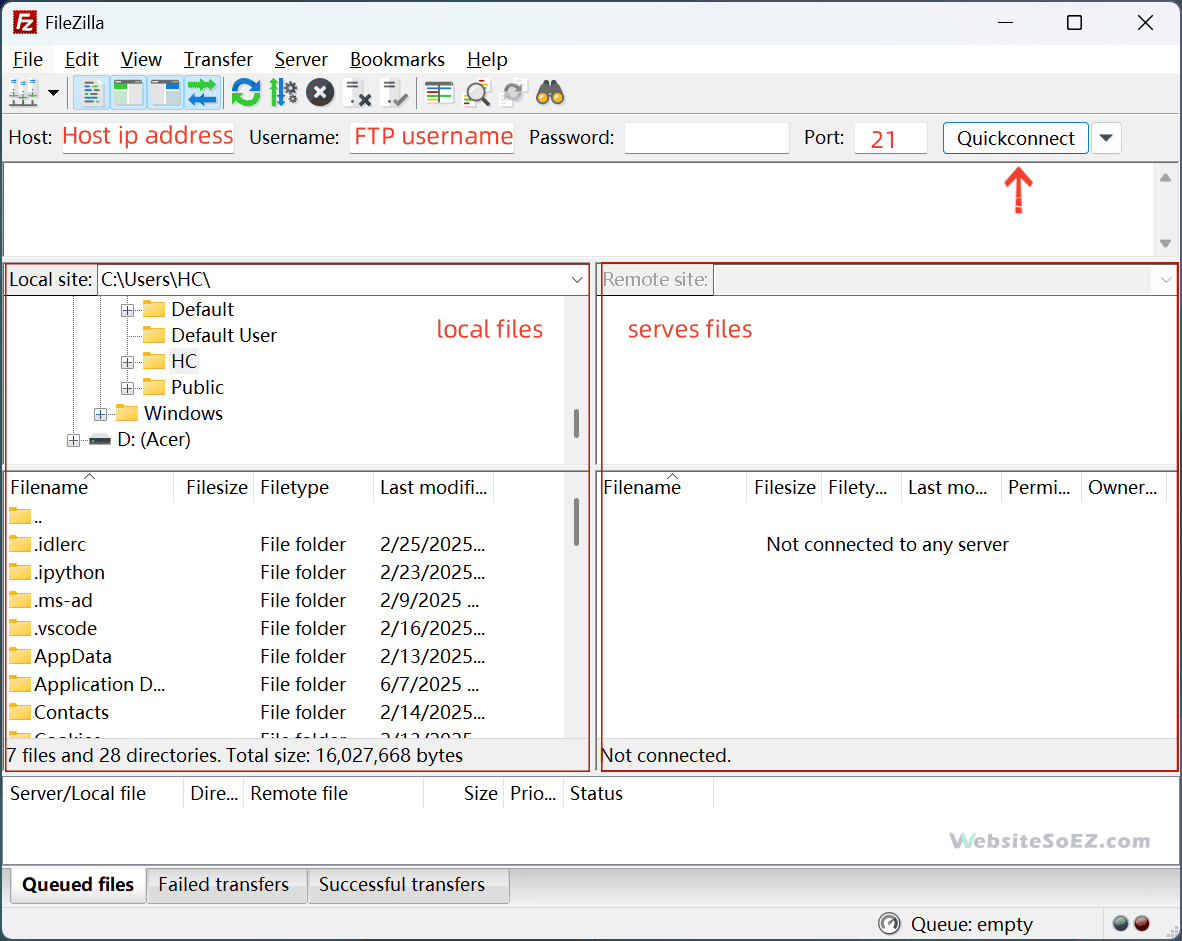Sort local files by Filetype column
Image resolution: width=1182 pixels, height=941 pixels.
[x=314, y=488]
